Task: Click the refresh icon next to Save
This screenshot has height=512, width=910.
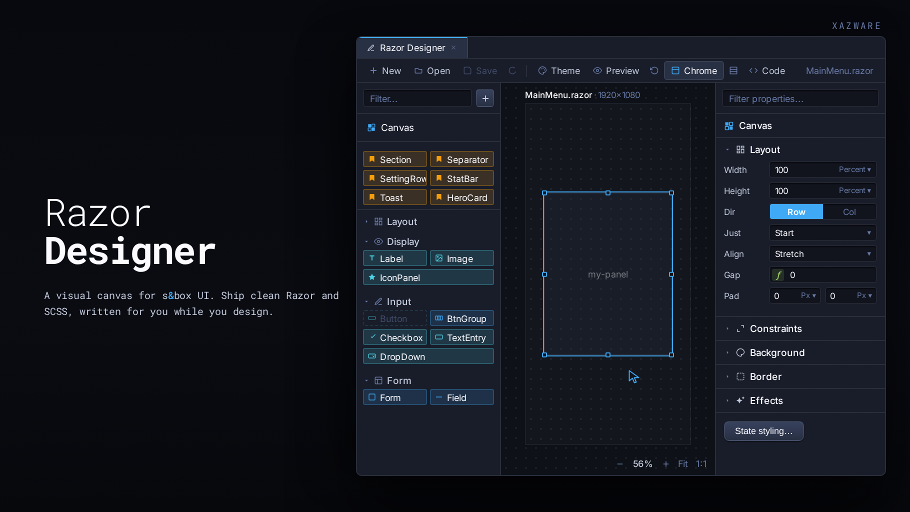Action: click(x=512, y=71)
